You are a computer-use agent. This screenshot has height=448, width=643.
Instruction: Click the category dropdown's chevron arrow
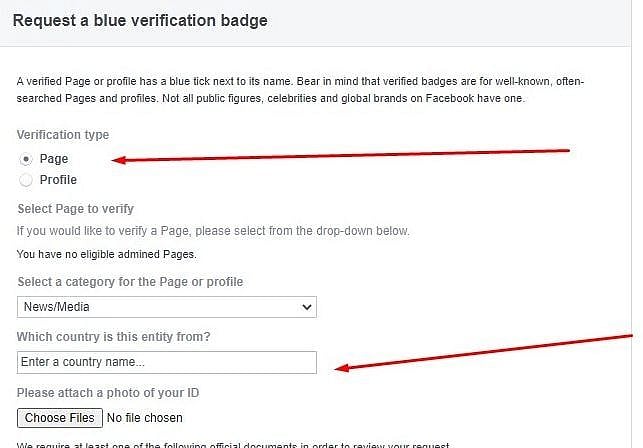coord(304,307)
